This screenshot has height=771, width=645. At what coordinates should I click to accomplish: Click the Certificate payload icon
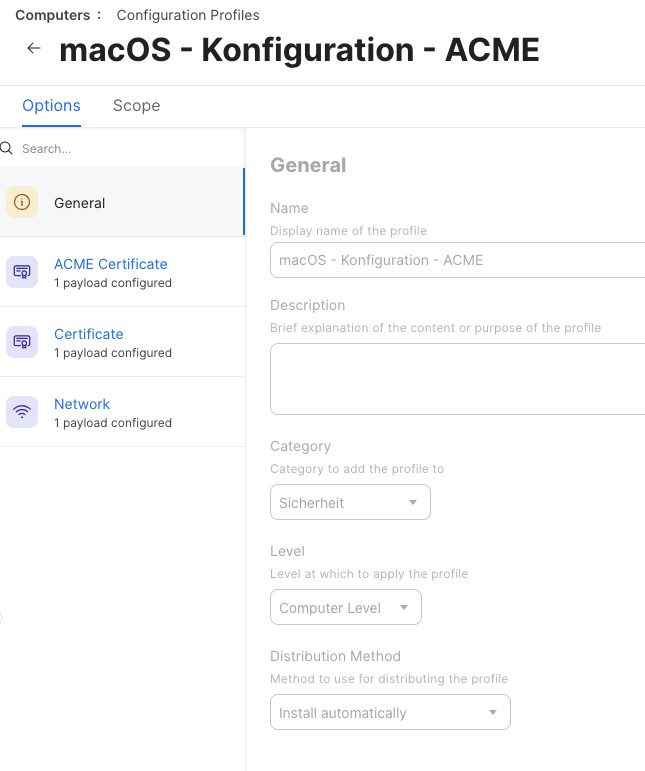(22, 342)
